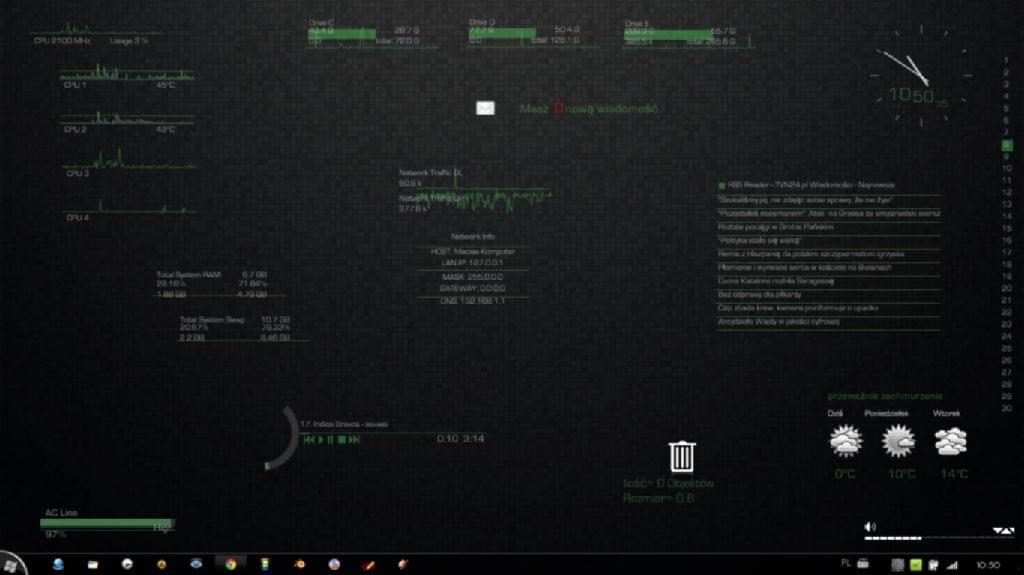
Task: Open the recycle bin trash icon
Action: (682, 456)
